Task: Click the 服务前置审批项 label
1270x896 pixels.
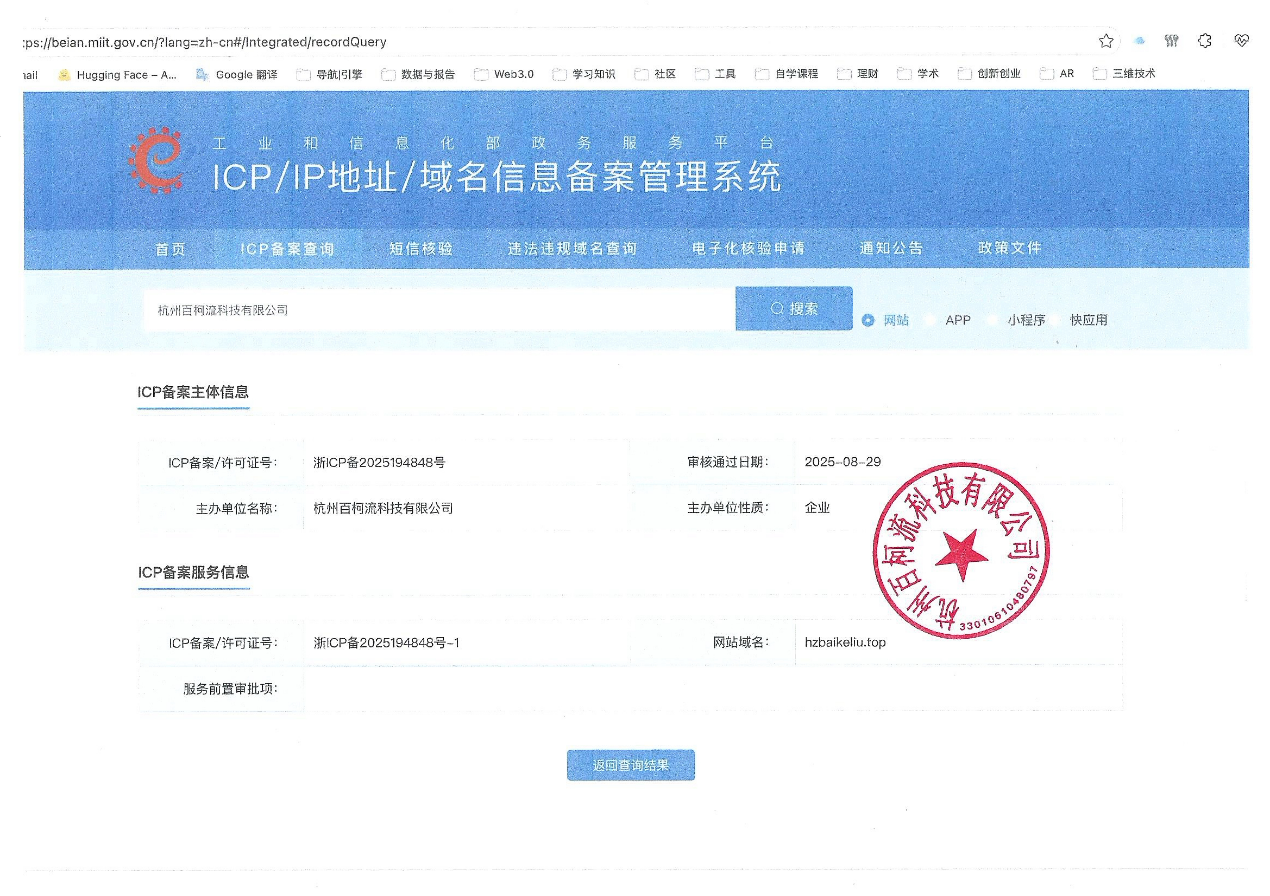Action: tap(230, 689)
